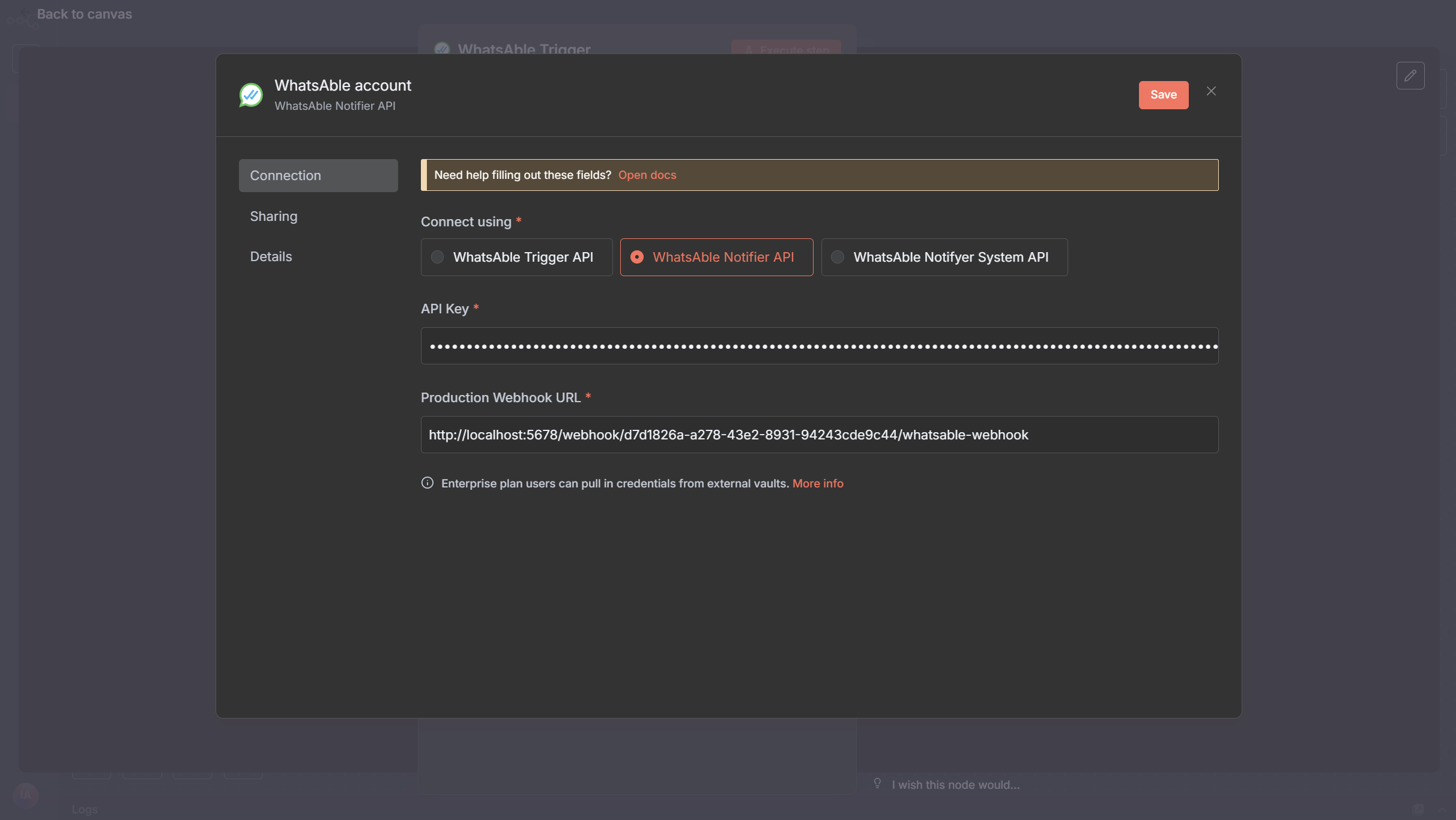
Task: Click the WhatsAble logo in dialog header
Action: pyautogui.click(x=251, y=95)
